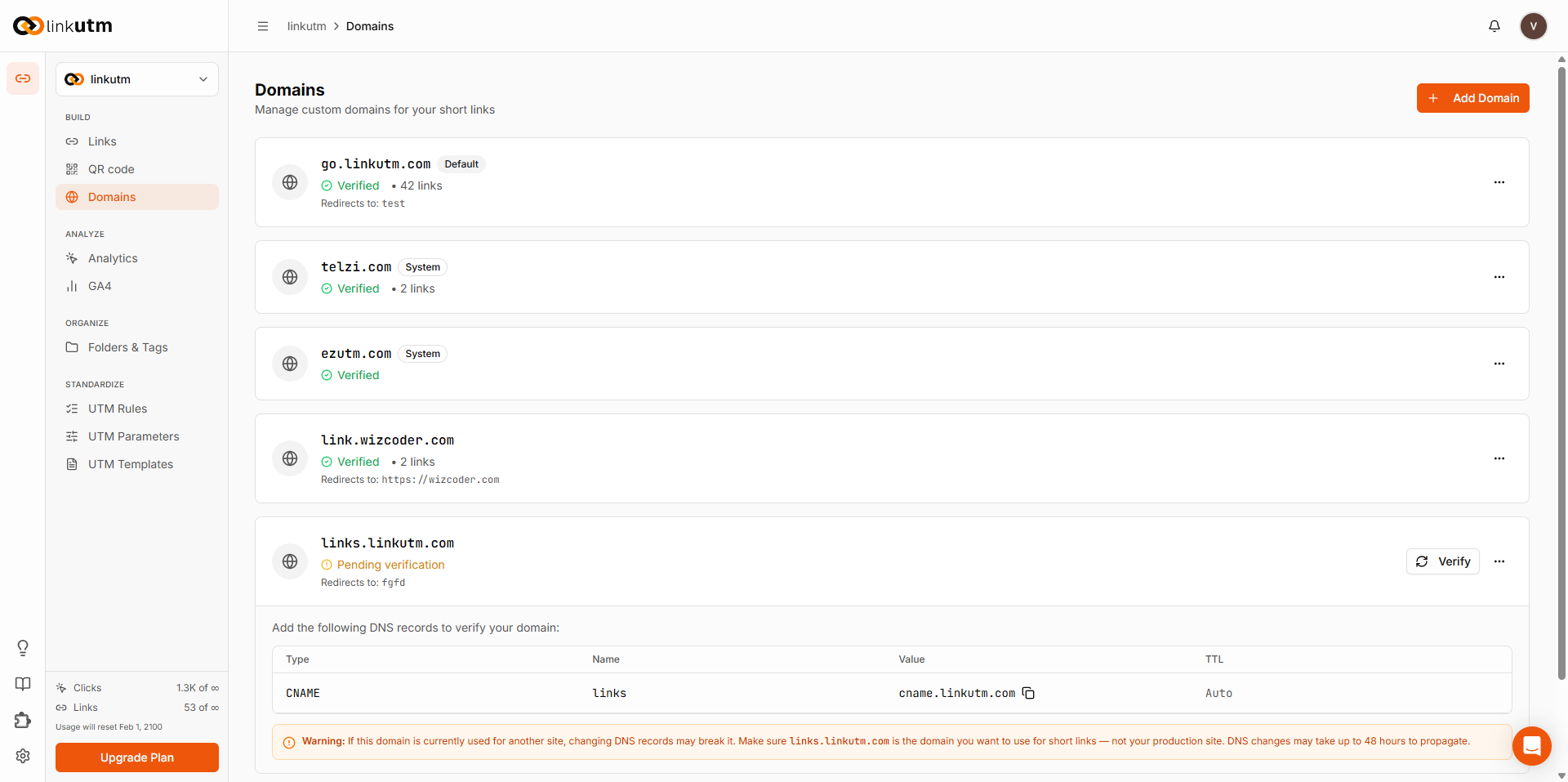
Task: Open the book documentation icon
Action: point(23,684)
